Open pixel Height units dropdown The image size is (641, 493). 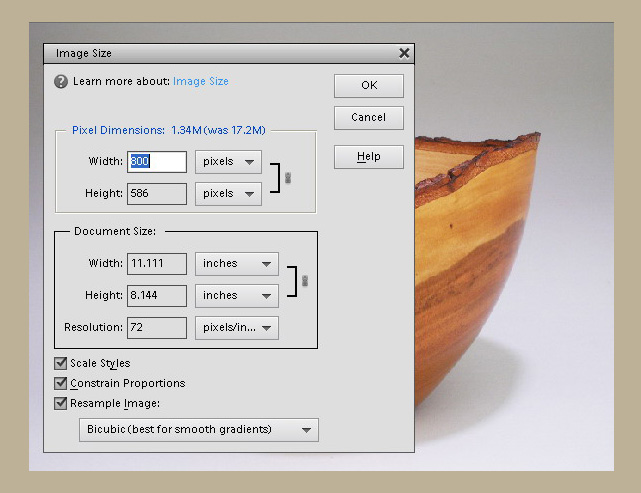pos(228,193)
